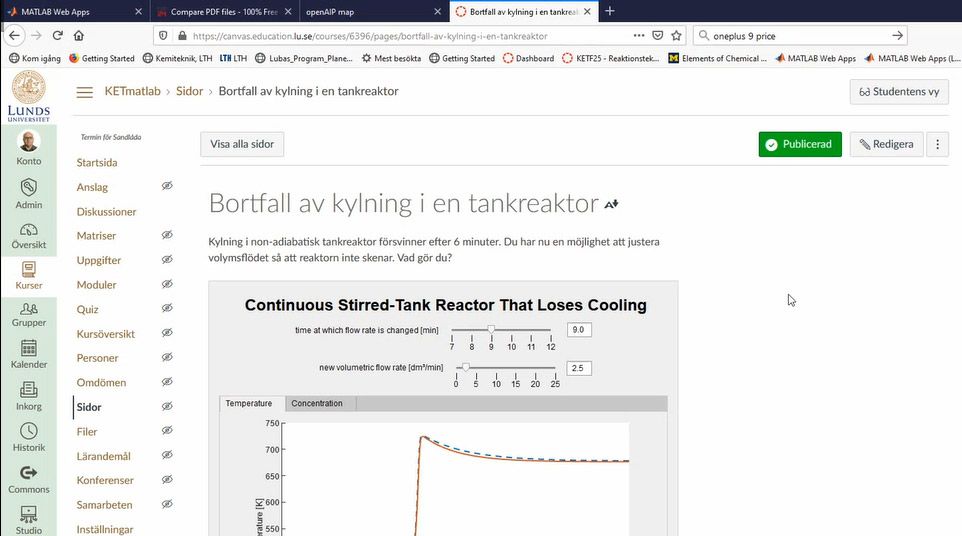Open the three-dots page options menu
This screenshot has height=536, width=962.
937,144
